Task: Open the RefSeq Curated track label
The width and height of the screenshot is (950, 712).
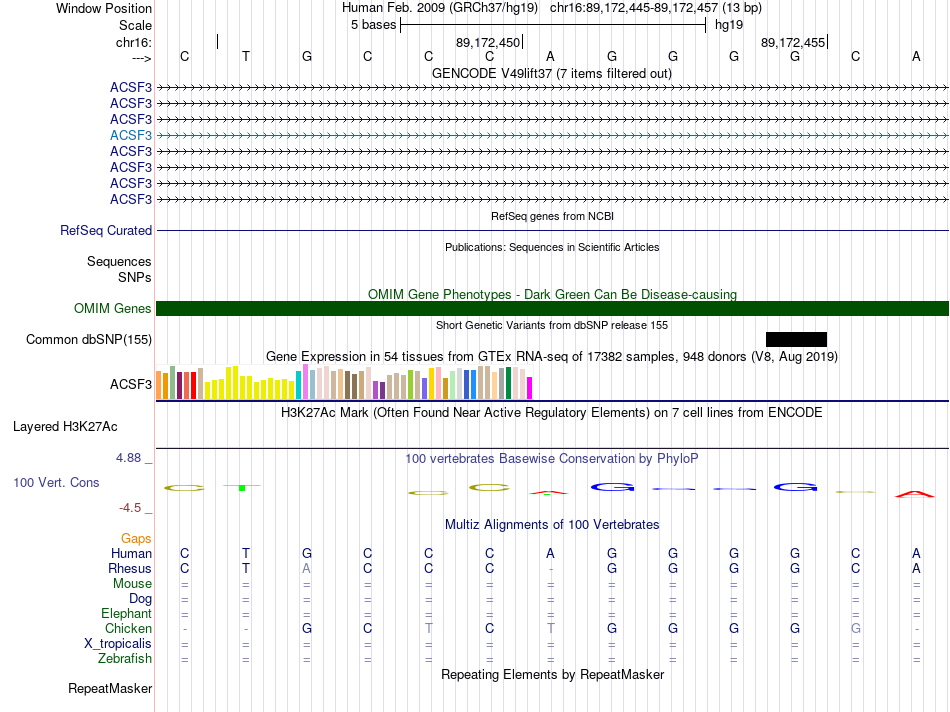Action: [106, 230]
